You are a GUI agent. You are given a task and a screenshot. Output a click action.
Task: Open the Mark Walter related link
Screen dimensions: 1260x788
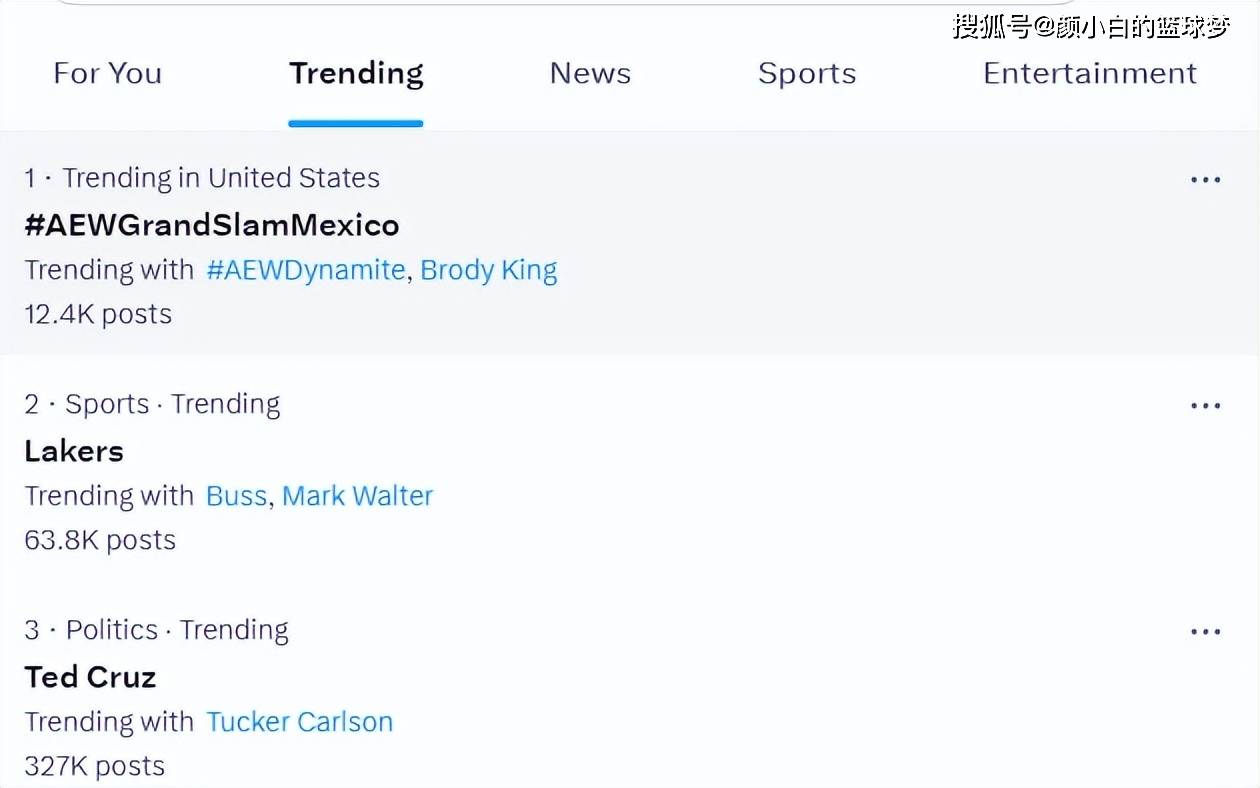[x=357, y=496]
